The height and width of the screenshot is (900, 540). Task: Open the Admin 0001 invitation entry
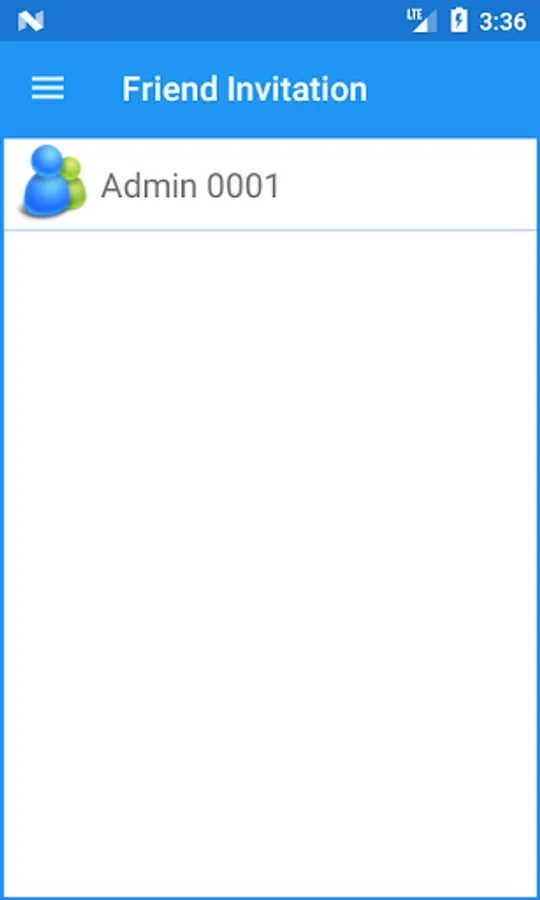[x=270, y=184]
